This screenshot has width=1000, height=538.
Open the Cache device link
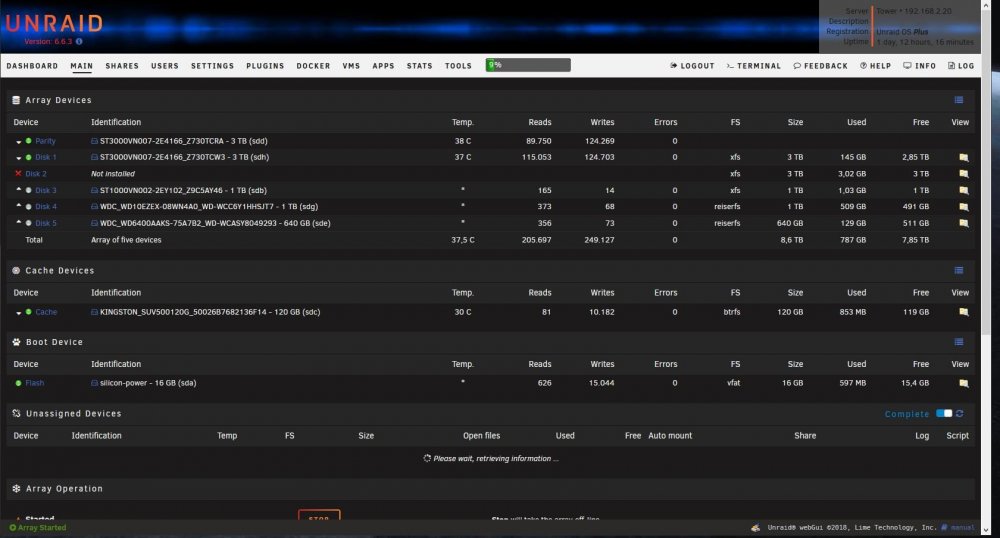click(46, 312)
